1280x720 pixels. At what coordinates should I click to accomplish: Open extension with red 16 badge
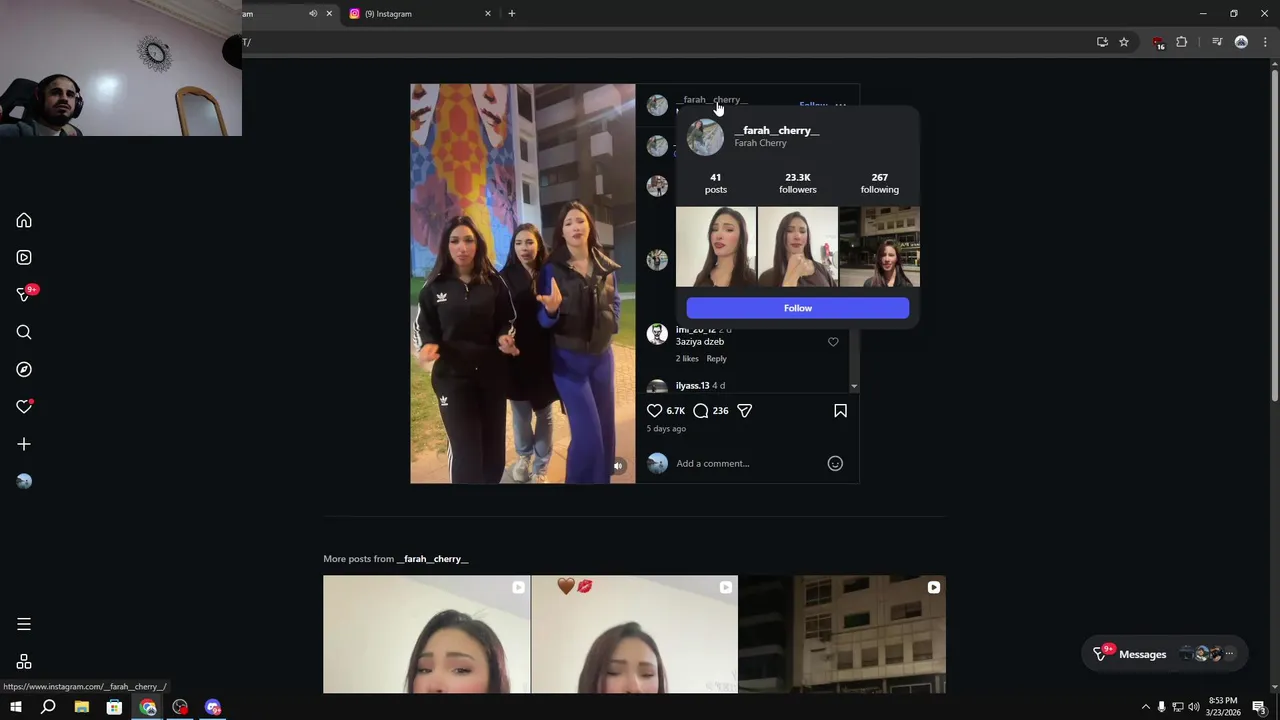(x=1158, y=43)
